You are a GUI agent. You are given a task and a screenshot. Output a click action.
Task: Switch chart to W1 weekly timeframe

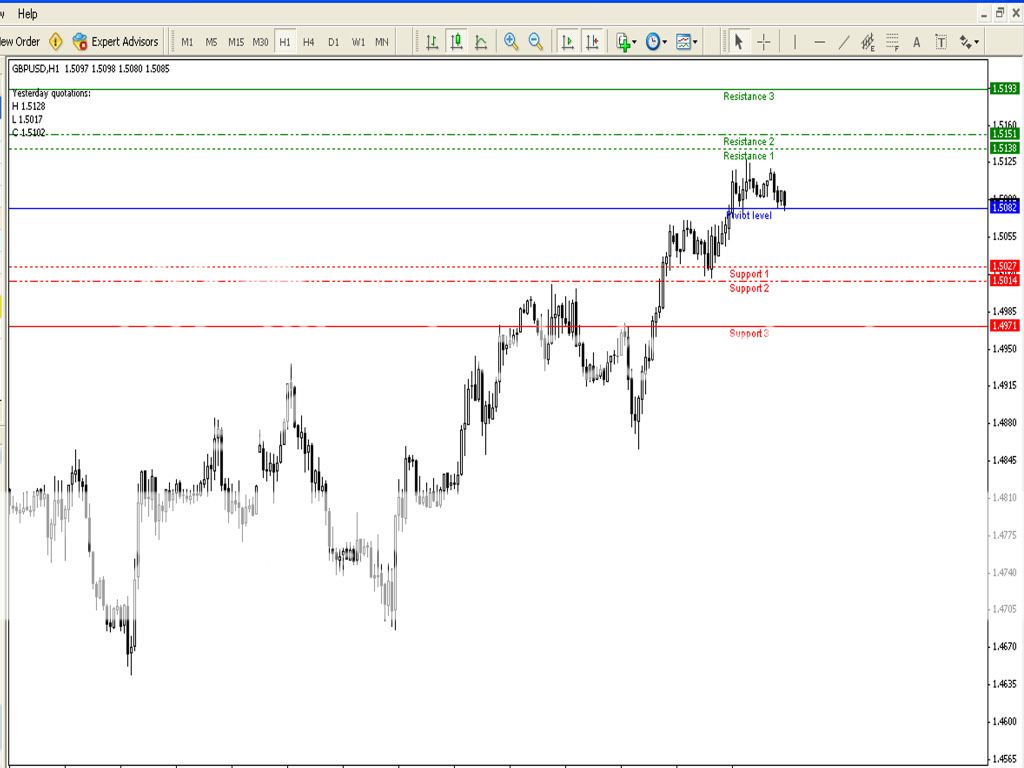[358, 42]
